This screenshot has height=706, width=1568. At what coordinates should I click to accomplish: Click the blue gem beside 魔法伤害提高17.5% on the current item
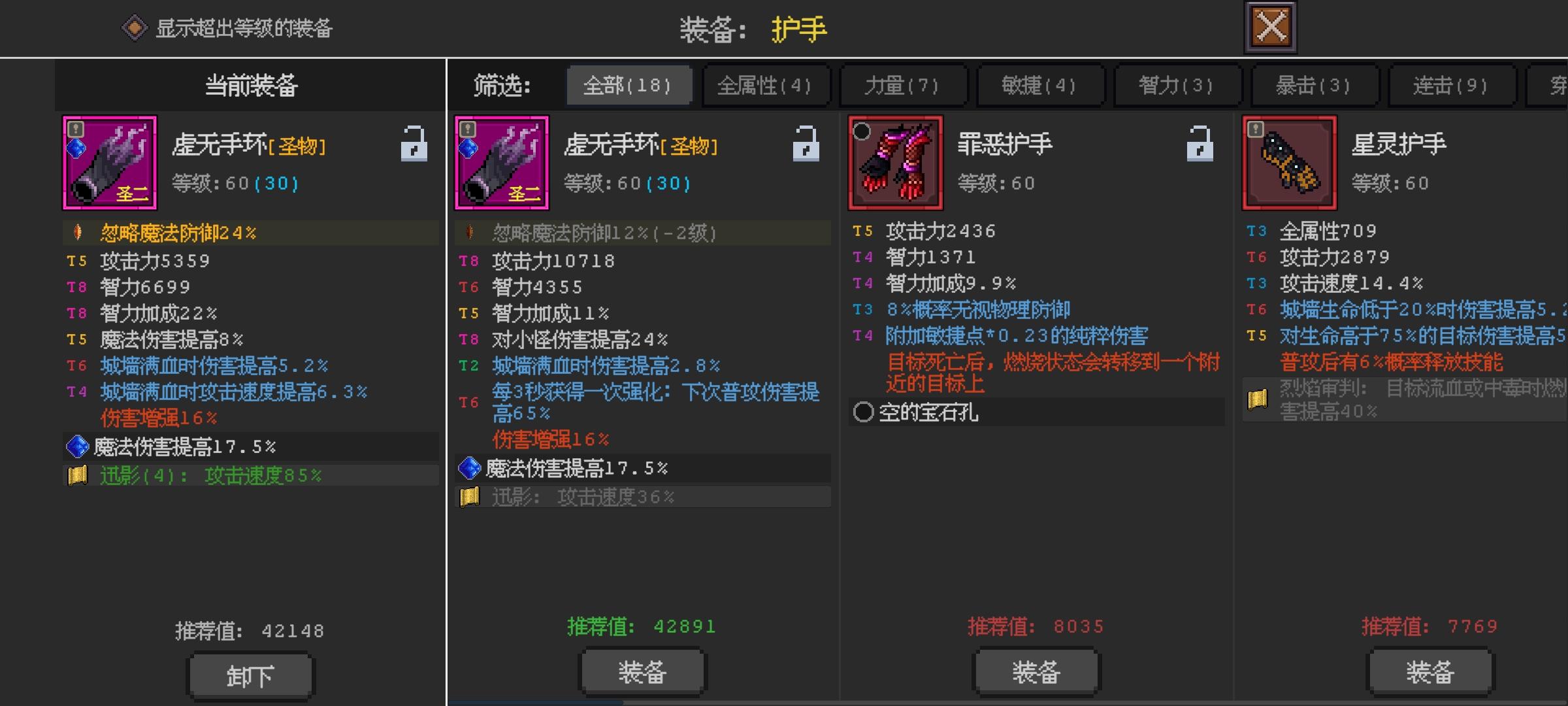coord(78,447)
